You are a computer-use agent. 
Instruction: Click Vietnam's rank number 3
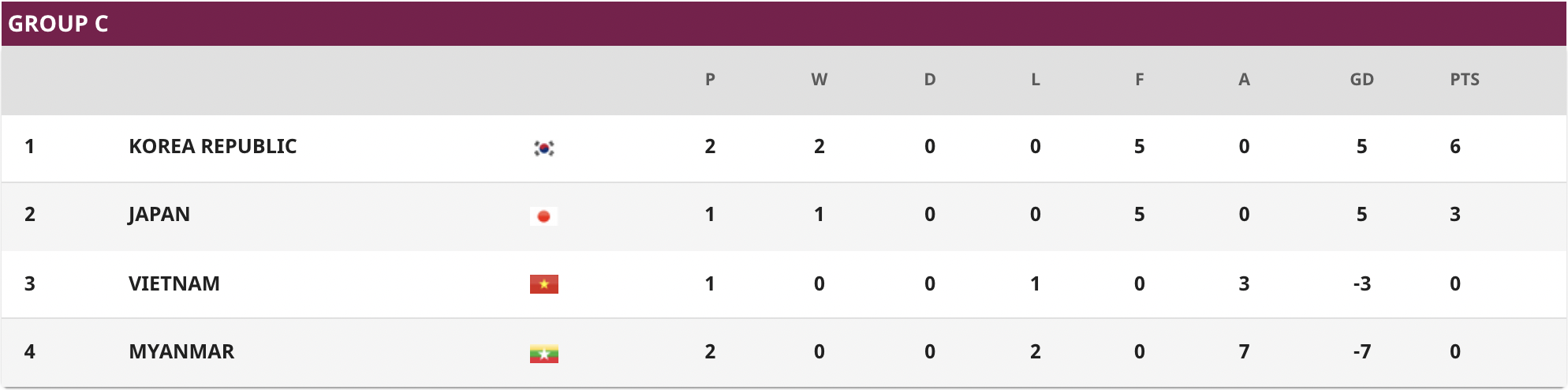(30, 283)
